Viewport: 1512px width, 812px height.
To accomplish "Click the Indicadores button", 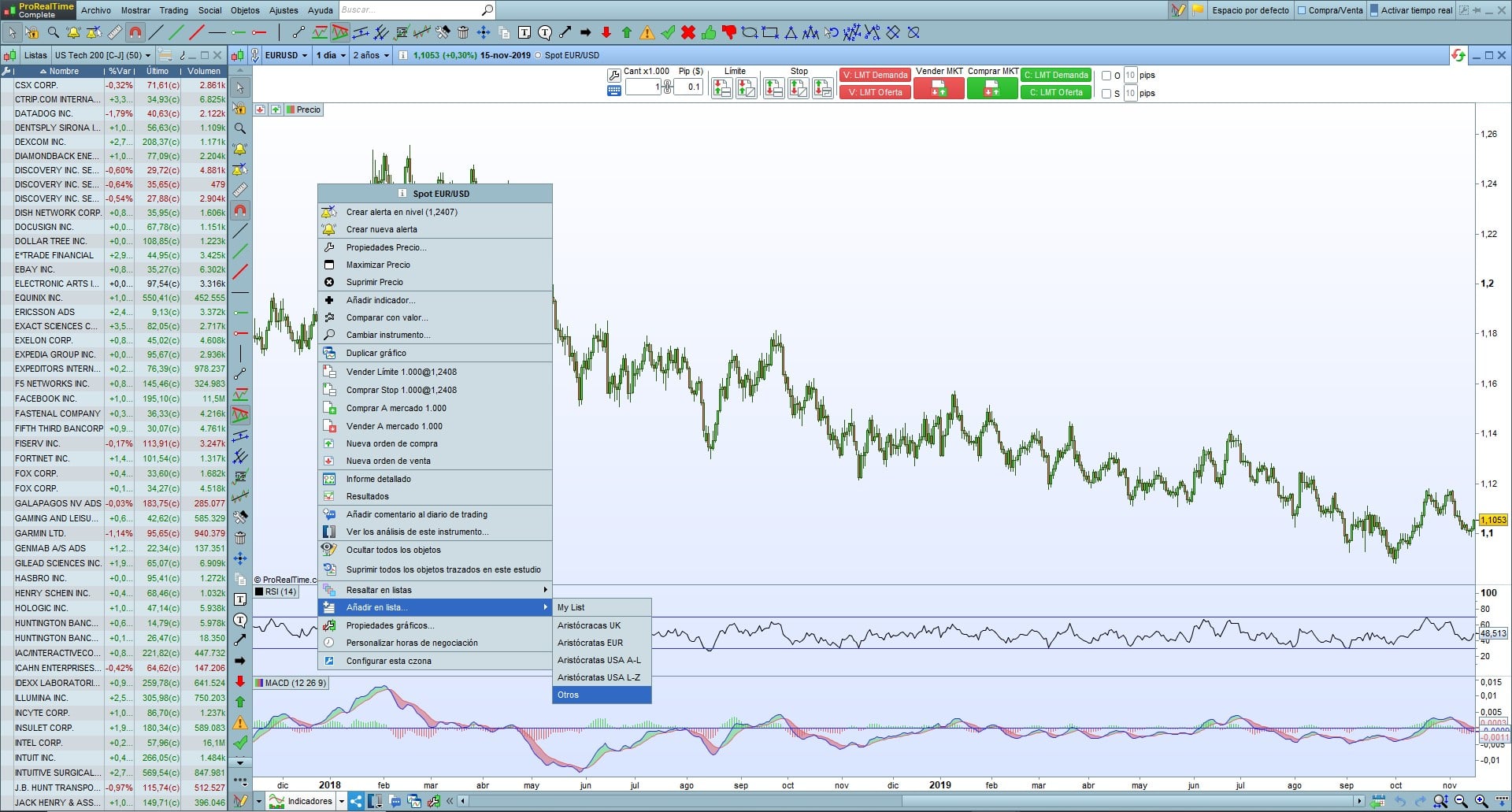I will 302,802.
